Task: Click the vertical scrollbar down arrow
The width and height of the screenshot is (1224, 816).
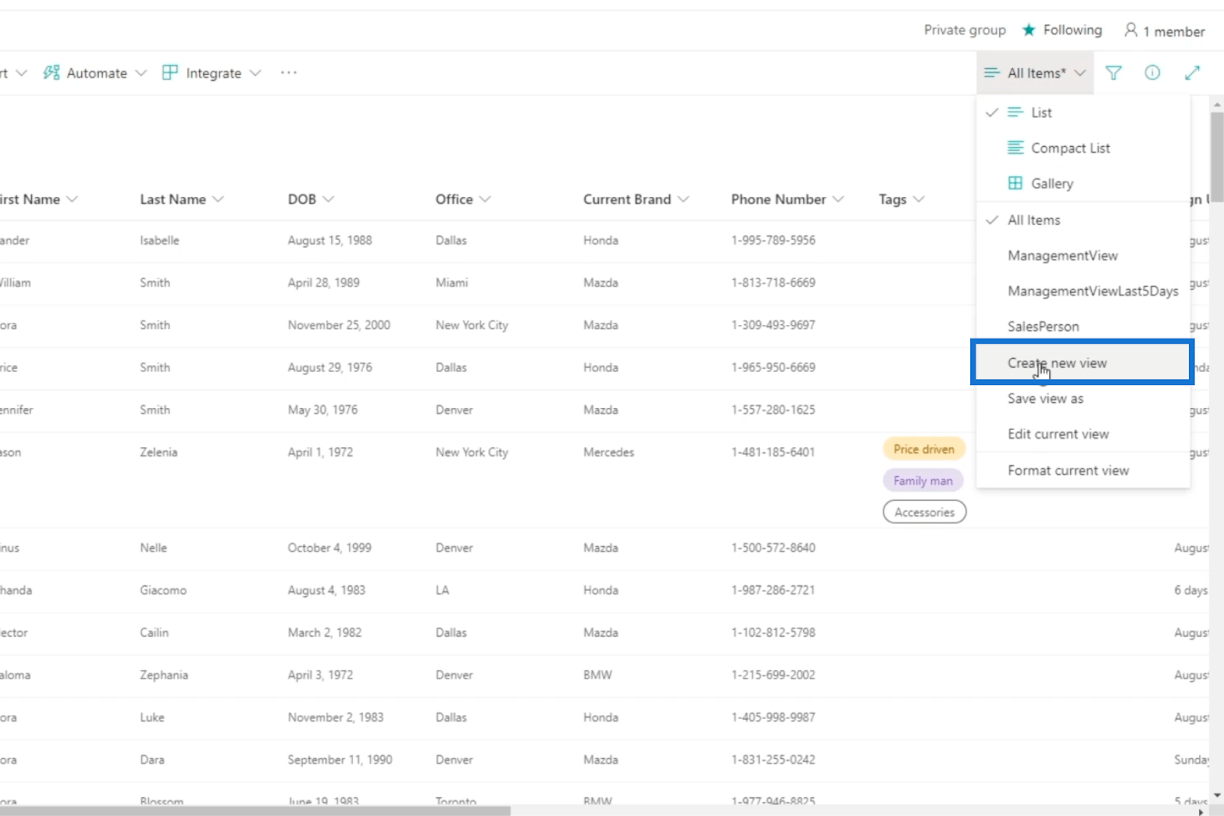Action: tap(1216, 795)
